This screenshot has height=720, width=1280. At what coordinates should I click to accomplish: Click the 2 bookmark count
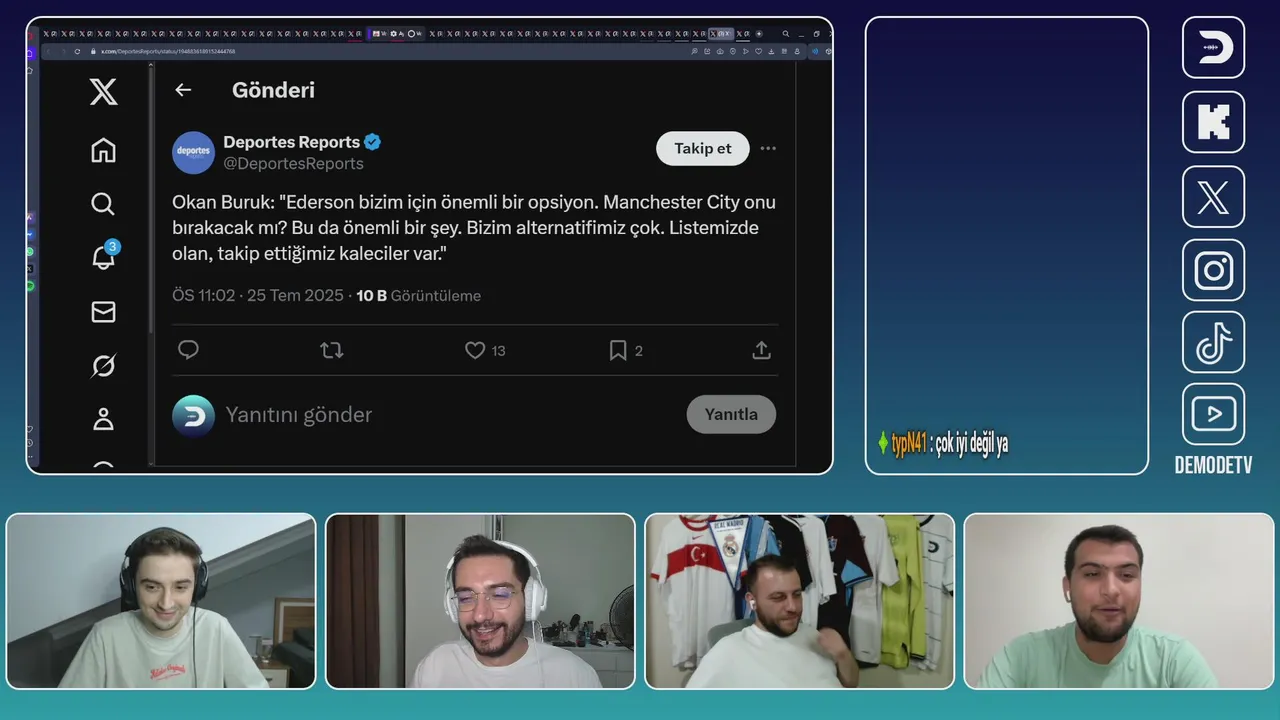[x=639, y=351]
